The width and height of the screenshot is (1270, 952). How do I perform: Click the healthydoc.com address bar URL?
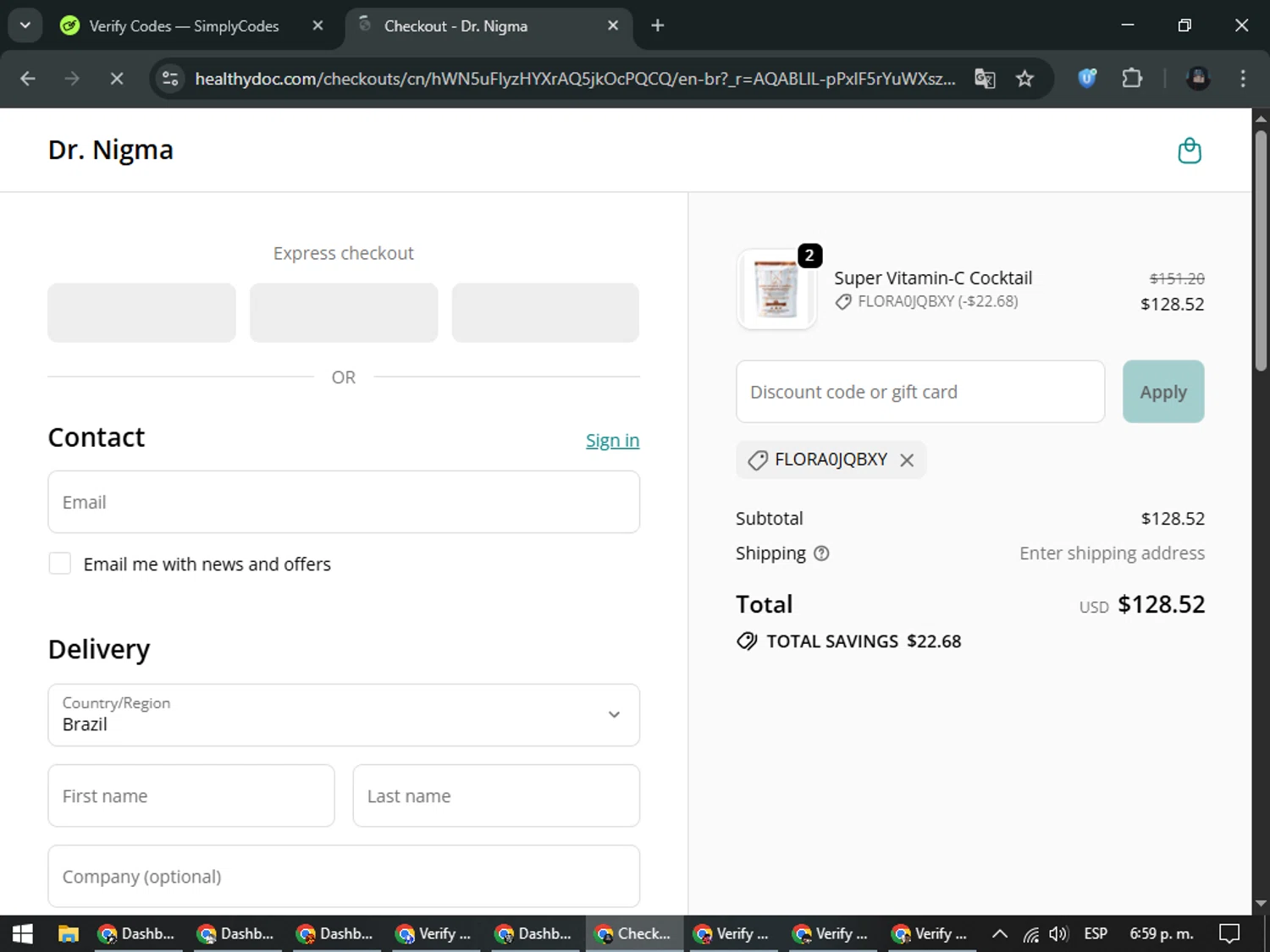575,79
